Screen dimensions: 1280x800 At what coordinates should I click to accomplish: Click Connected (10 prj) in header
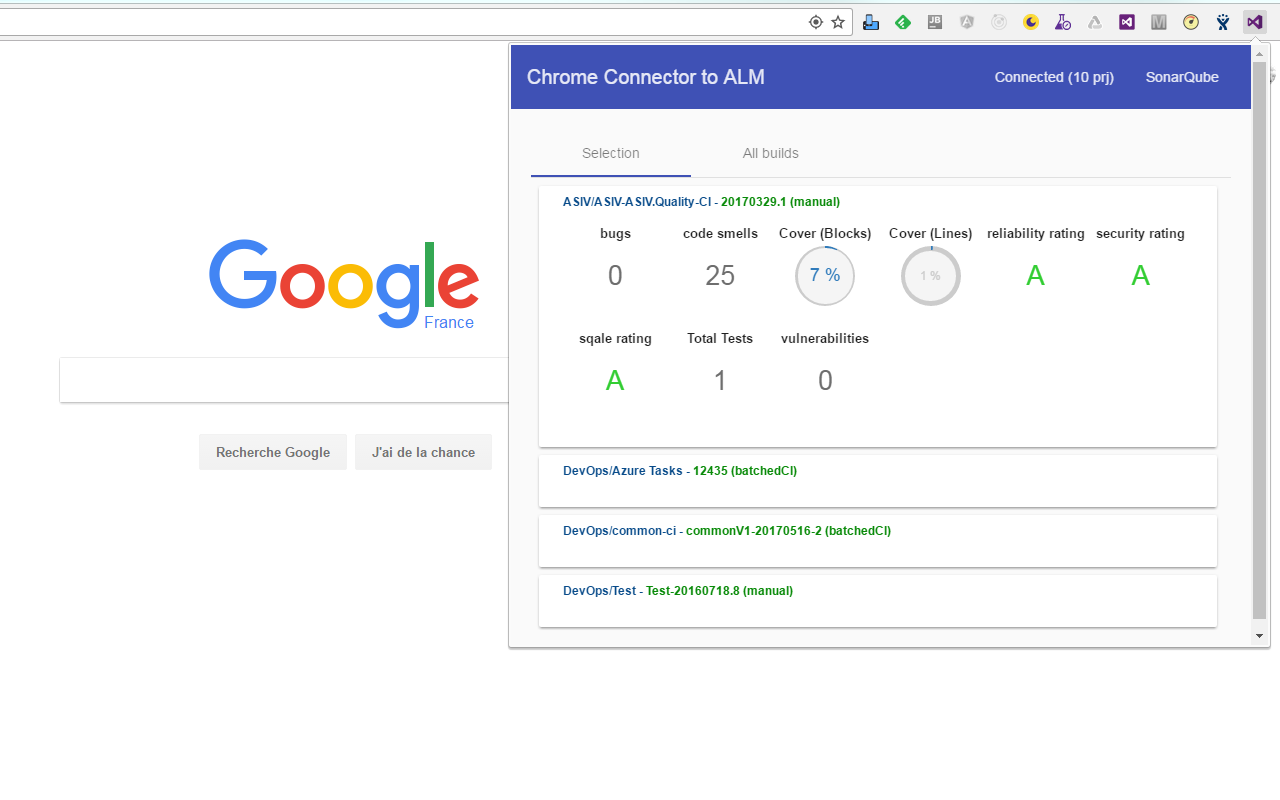(1054, 77)
